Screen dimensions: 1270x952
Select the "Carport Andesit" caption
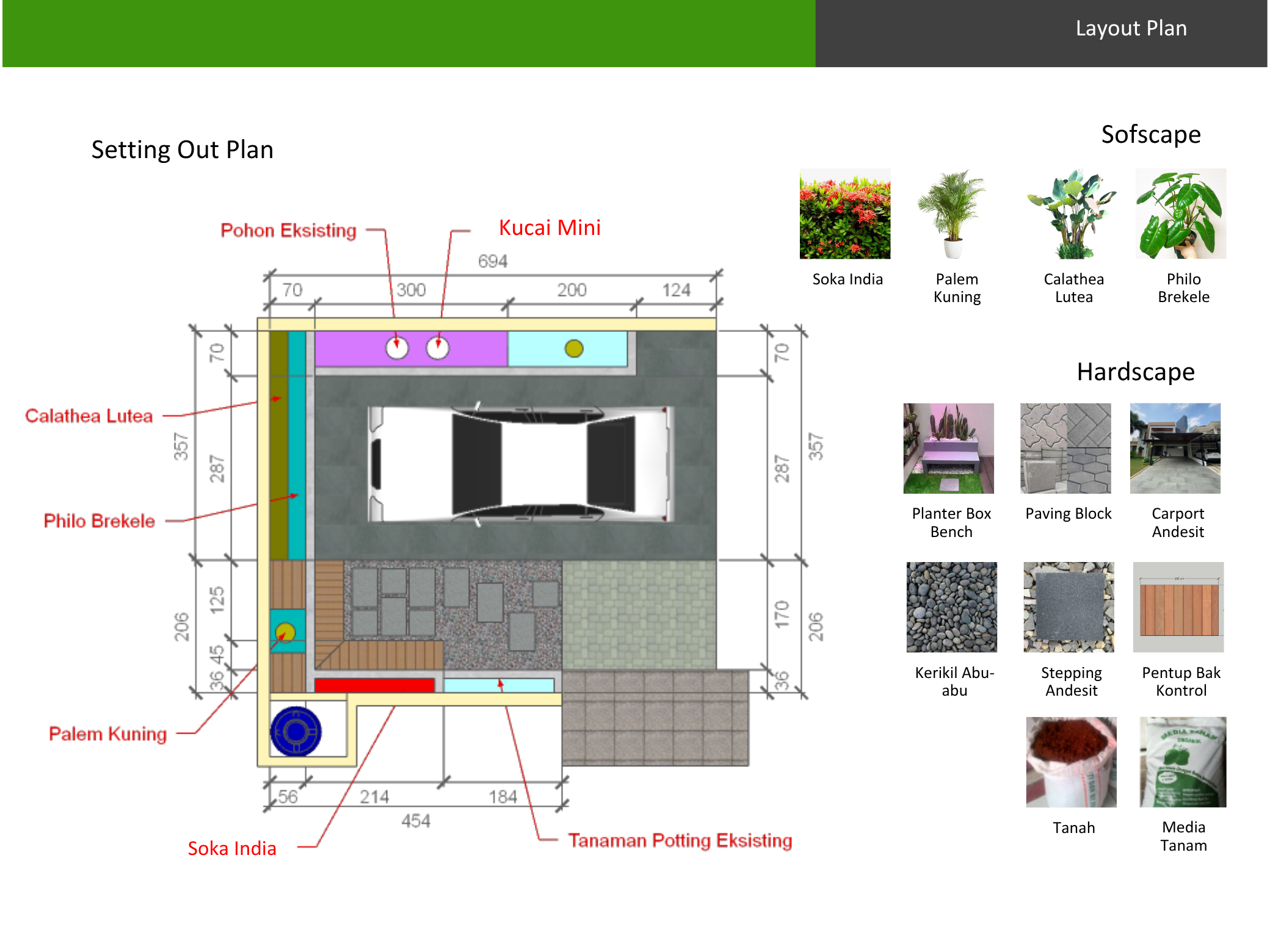point(1178,523)
